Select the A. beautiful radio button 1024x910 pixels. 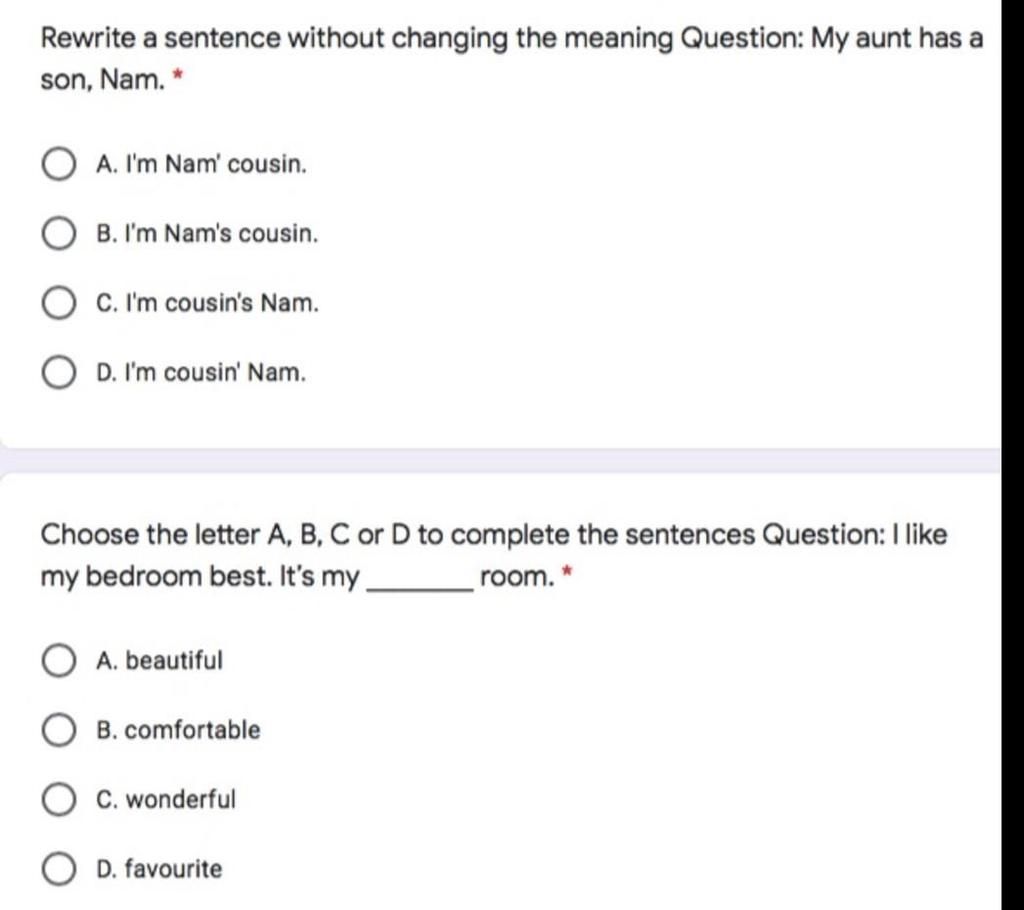tap(59, 660)
